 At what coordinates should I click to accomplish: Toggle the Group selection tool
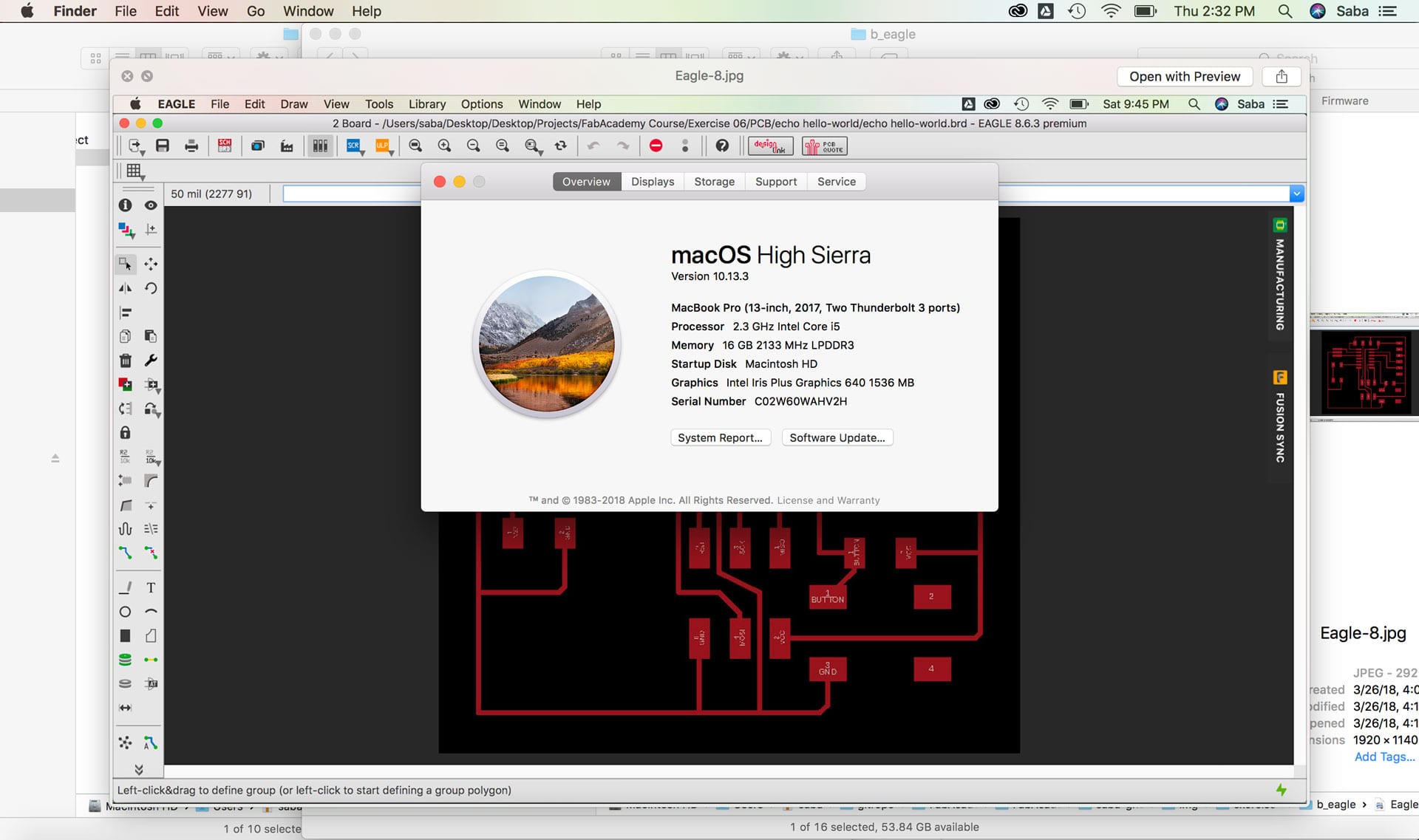[125, 264]
